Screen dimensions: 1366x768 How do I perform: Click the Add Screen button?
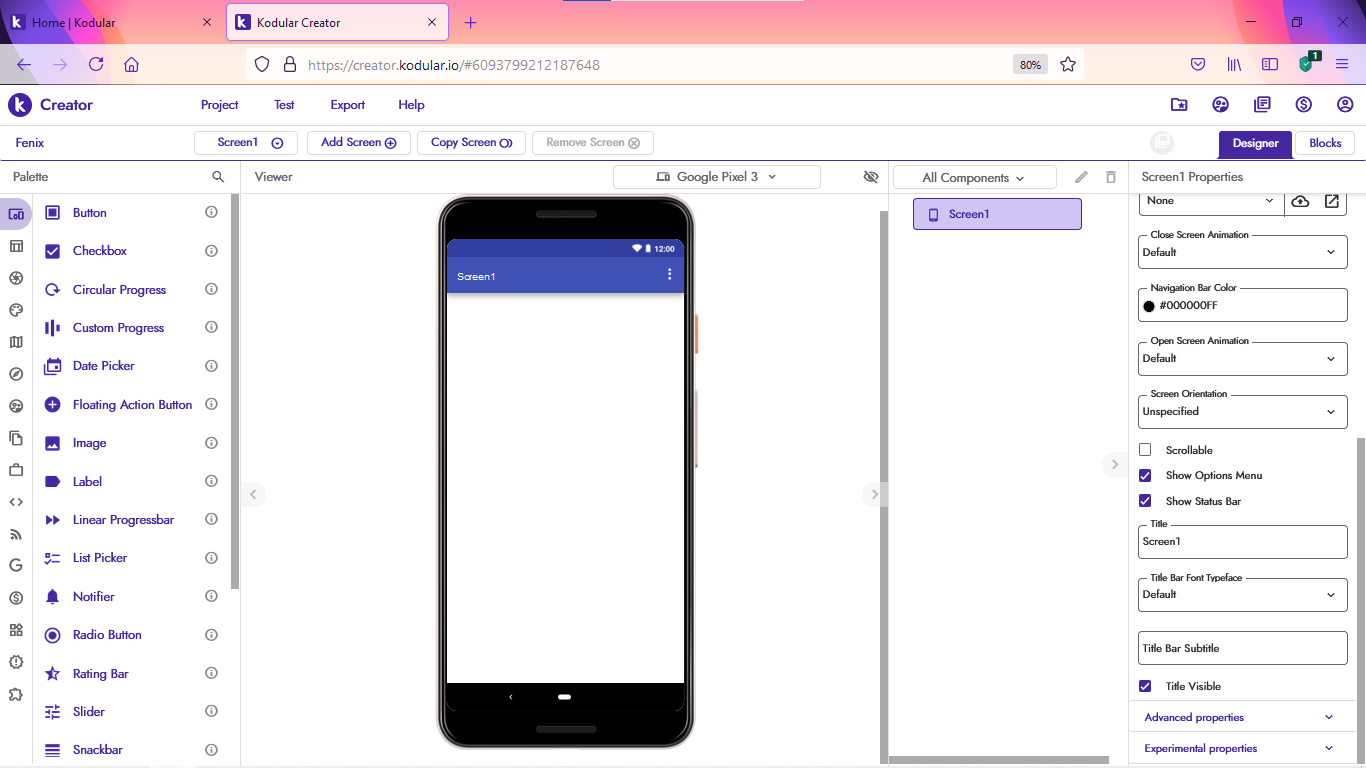(x=358, y=143)
